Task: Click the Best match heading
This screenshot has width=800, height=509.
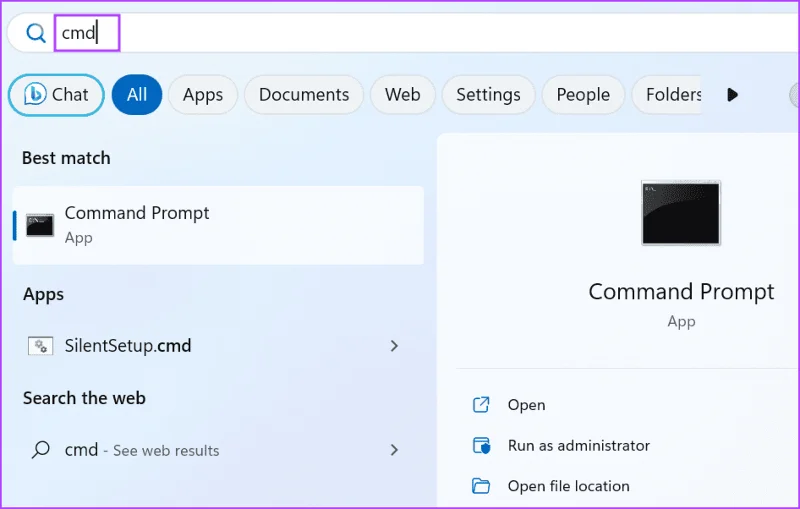Action: pos(66,158)
